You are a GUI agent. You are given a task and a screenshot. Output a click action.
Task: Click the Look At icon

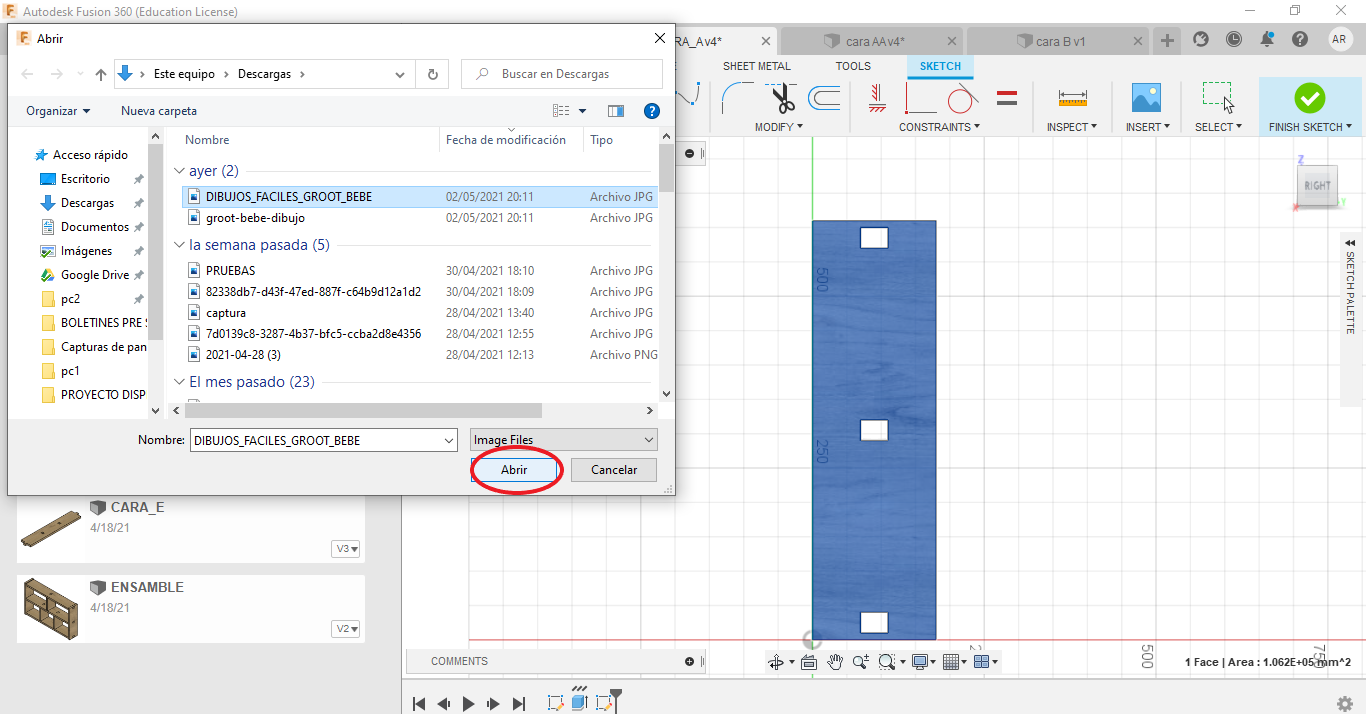tap(809, 662)
